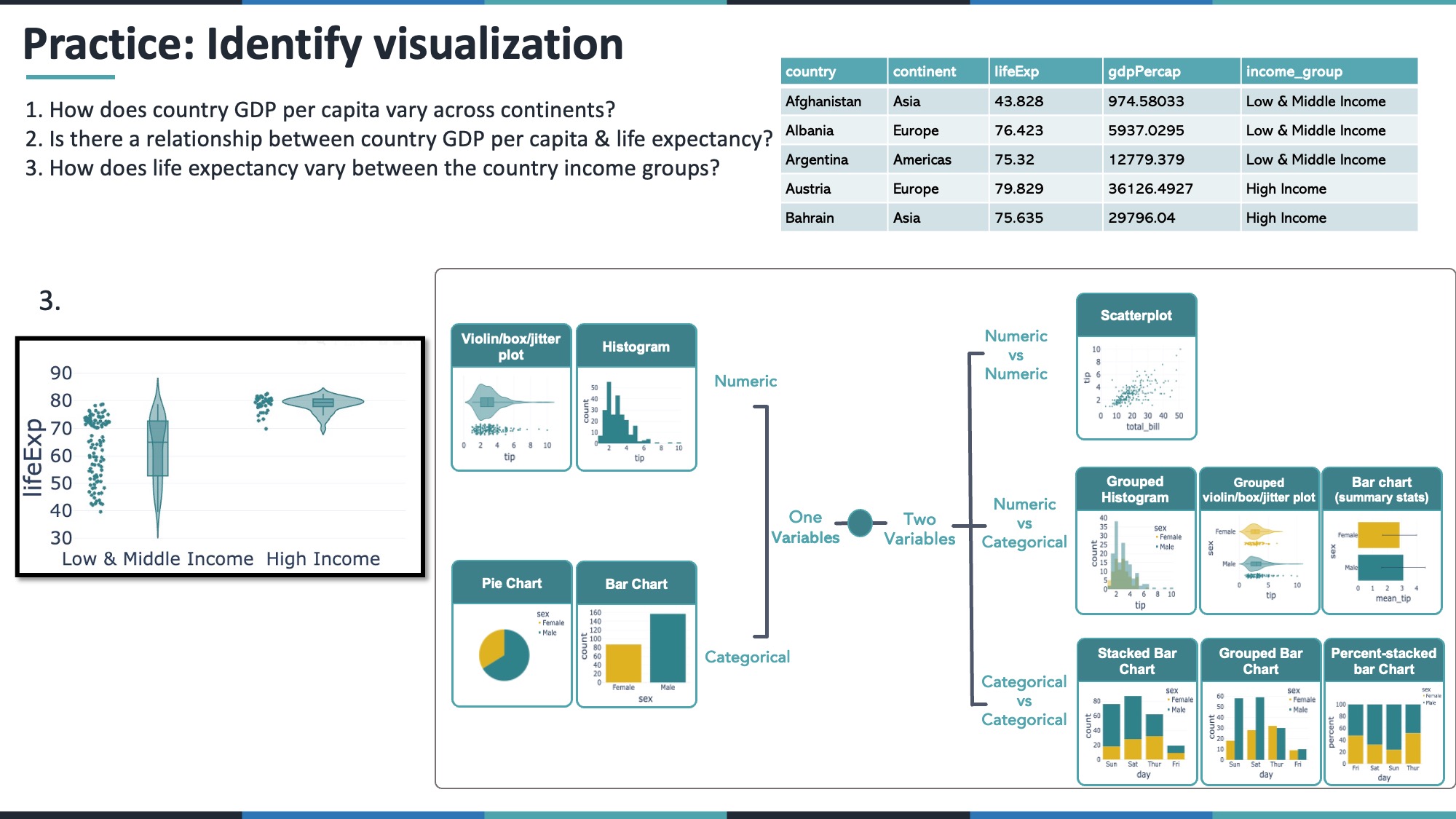Click the lifeExp column header
The image size is (1456, 819).
point(1045,71)
